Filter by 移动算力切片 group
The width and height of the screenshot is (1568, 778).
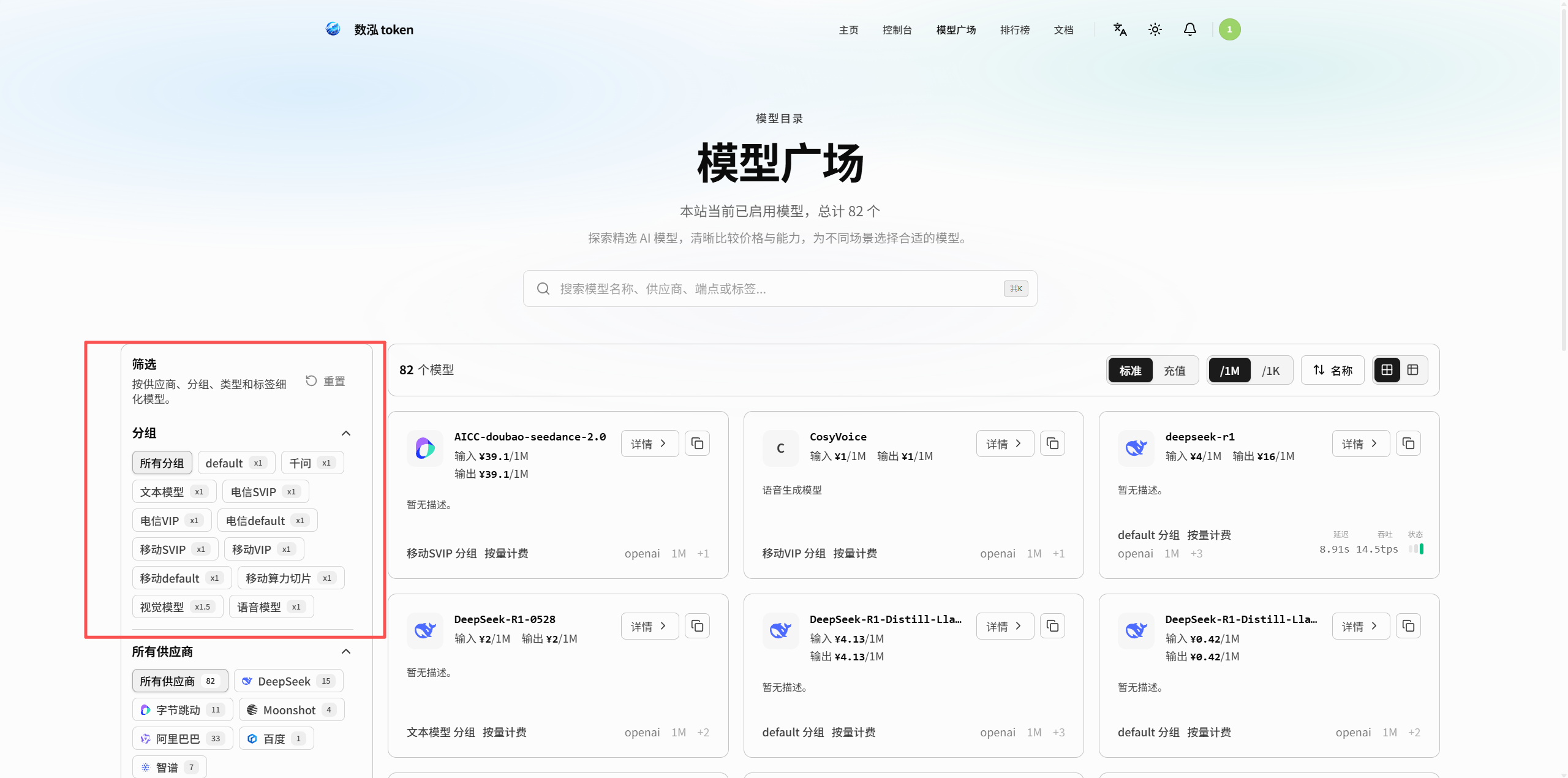pyautogui.click(x=291, y=578)
